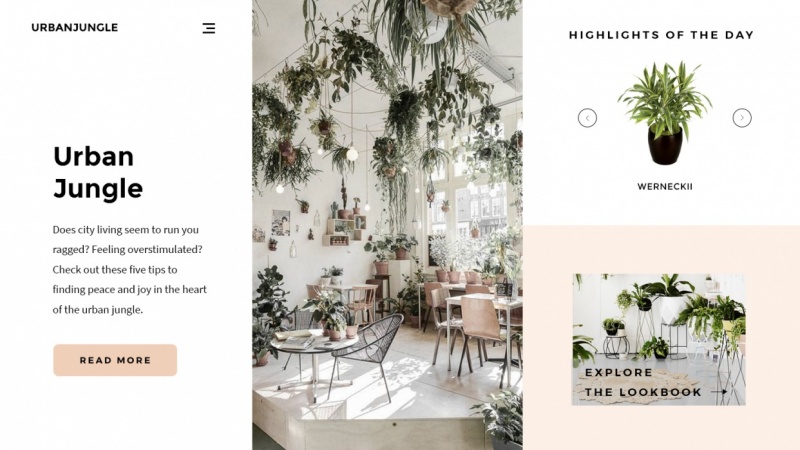Click the black pot of the Werneckii plant
800x450 pixels.
[x=665, y=145]
